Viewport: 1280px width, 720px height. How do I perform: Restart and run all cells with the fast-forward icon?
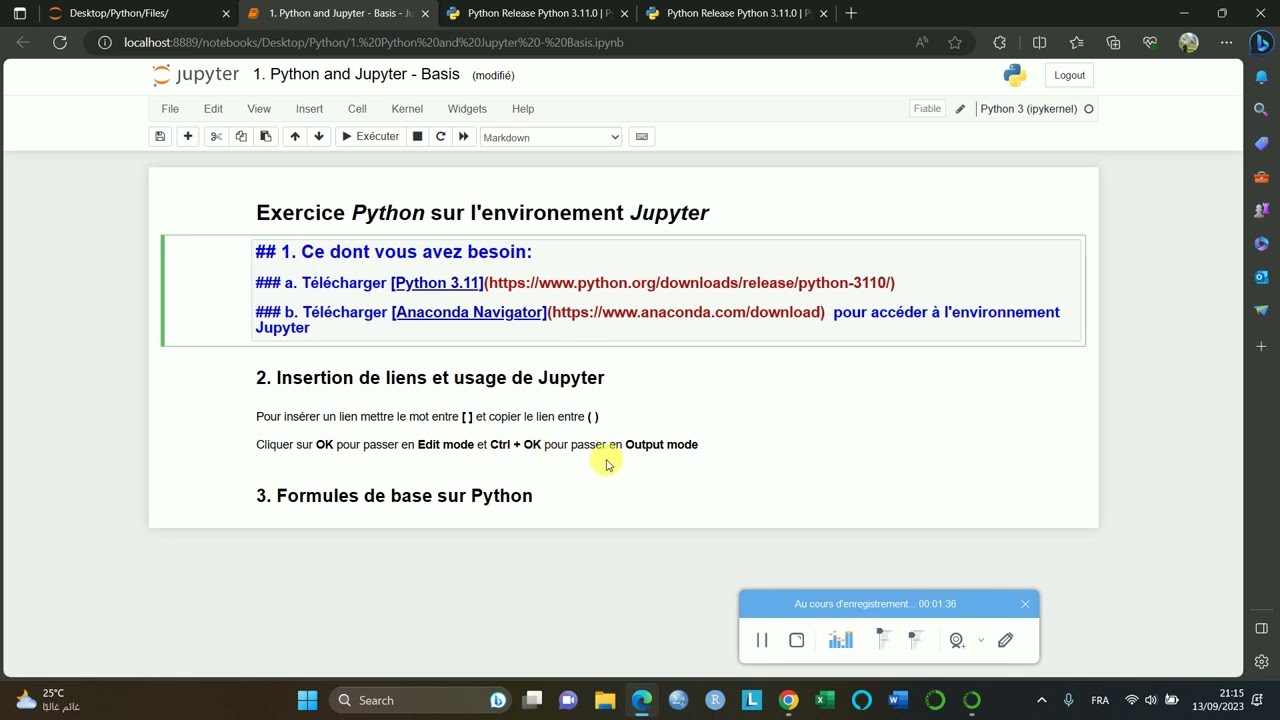463,137
